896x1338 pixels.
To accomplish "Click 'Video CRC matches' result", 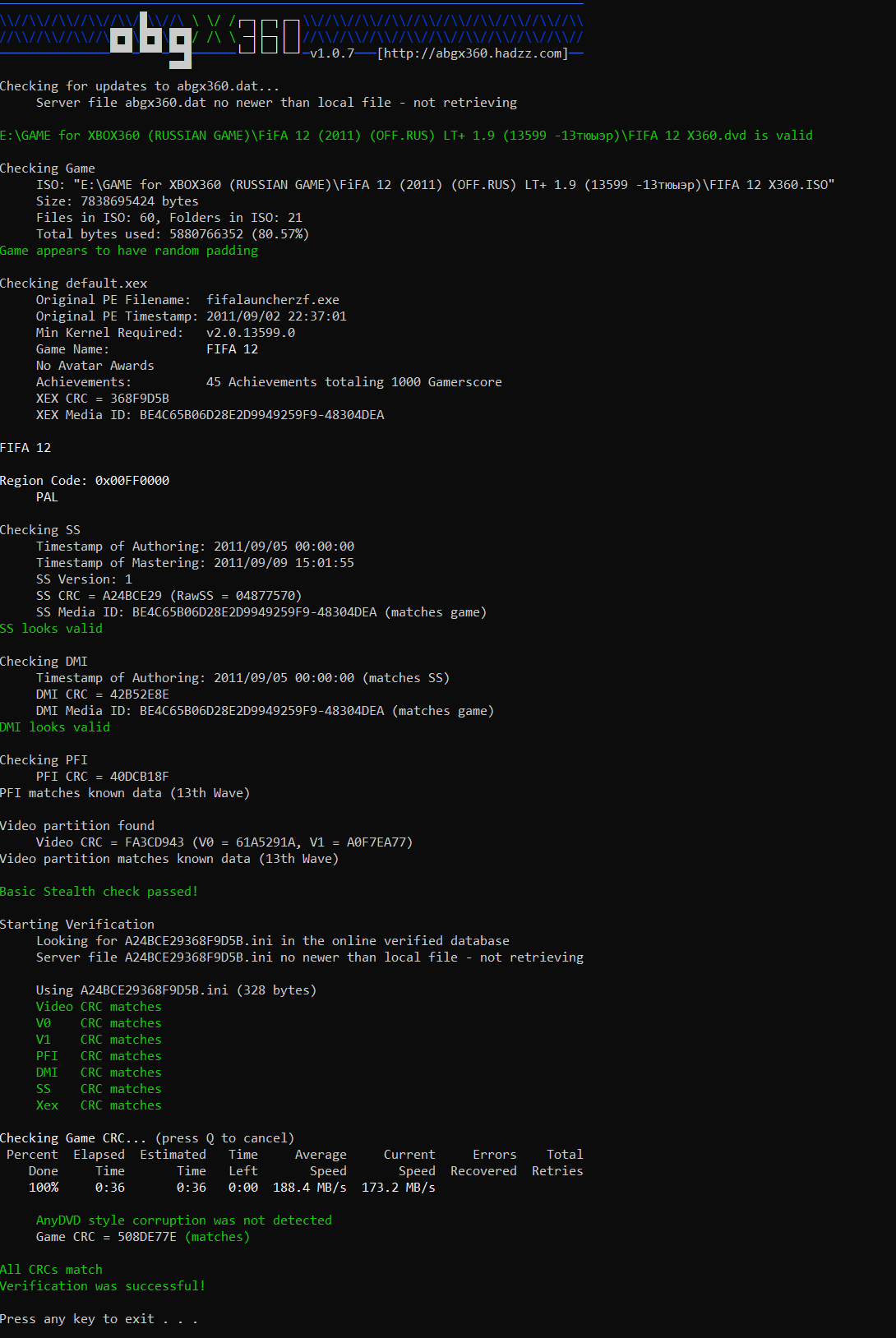I will click(x=99, y=1007).
